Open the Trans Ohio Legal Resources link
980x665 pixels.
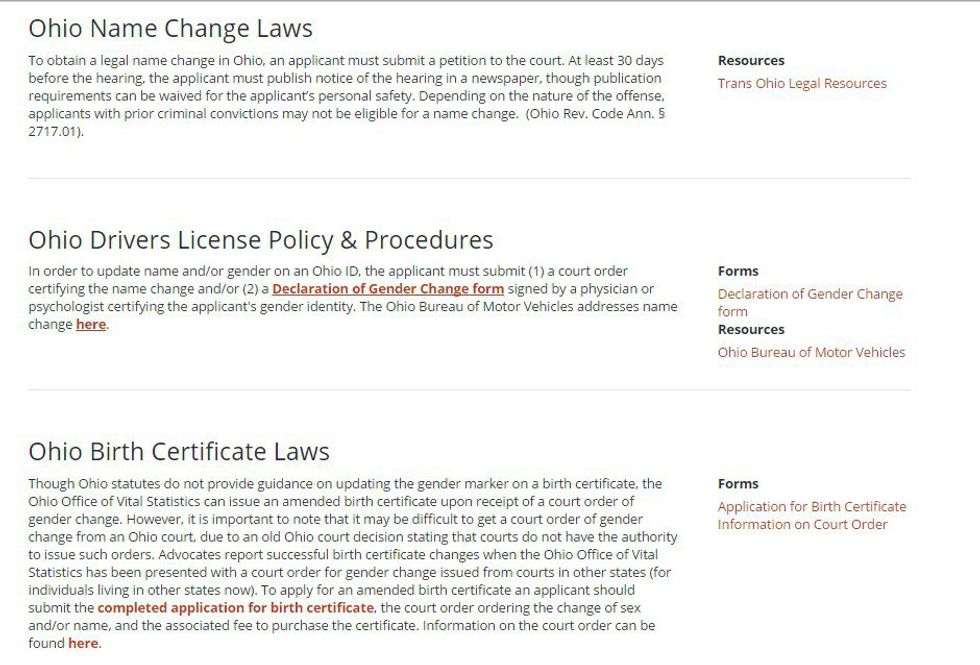coord(802,84)
